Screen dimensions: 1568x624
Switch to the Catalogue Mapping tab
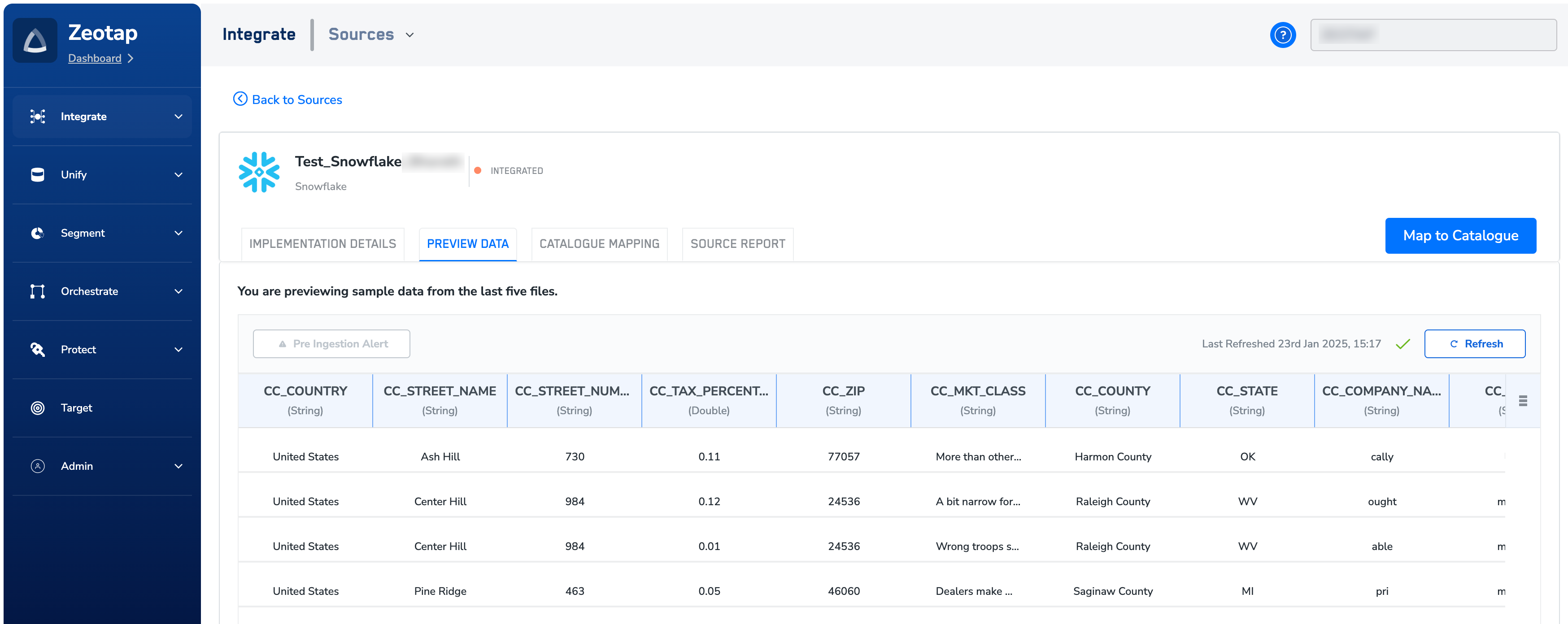[x=599, y=244]
